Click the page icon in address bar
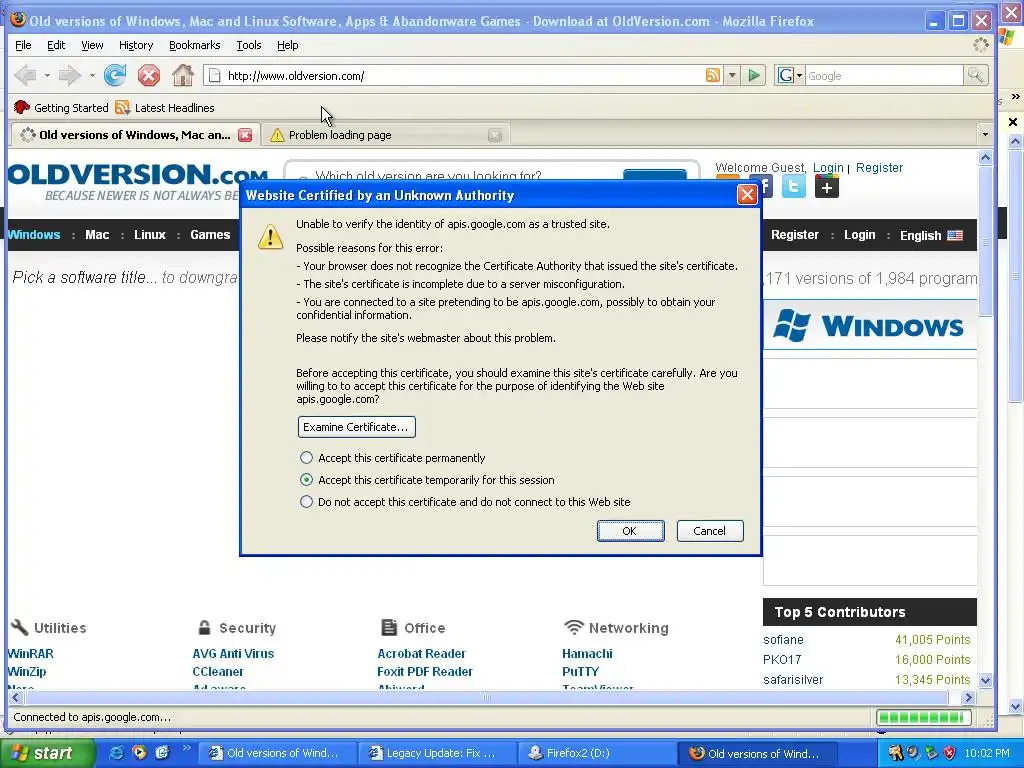The height and width of the screenshot is (768, 1024). pos(214,76)
